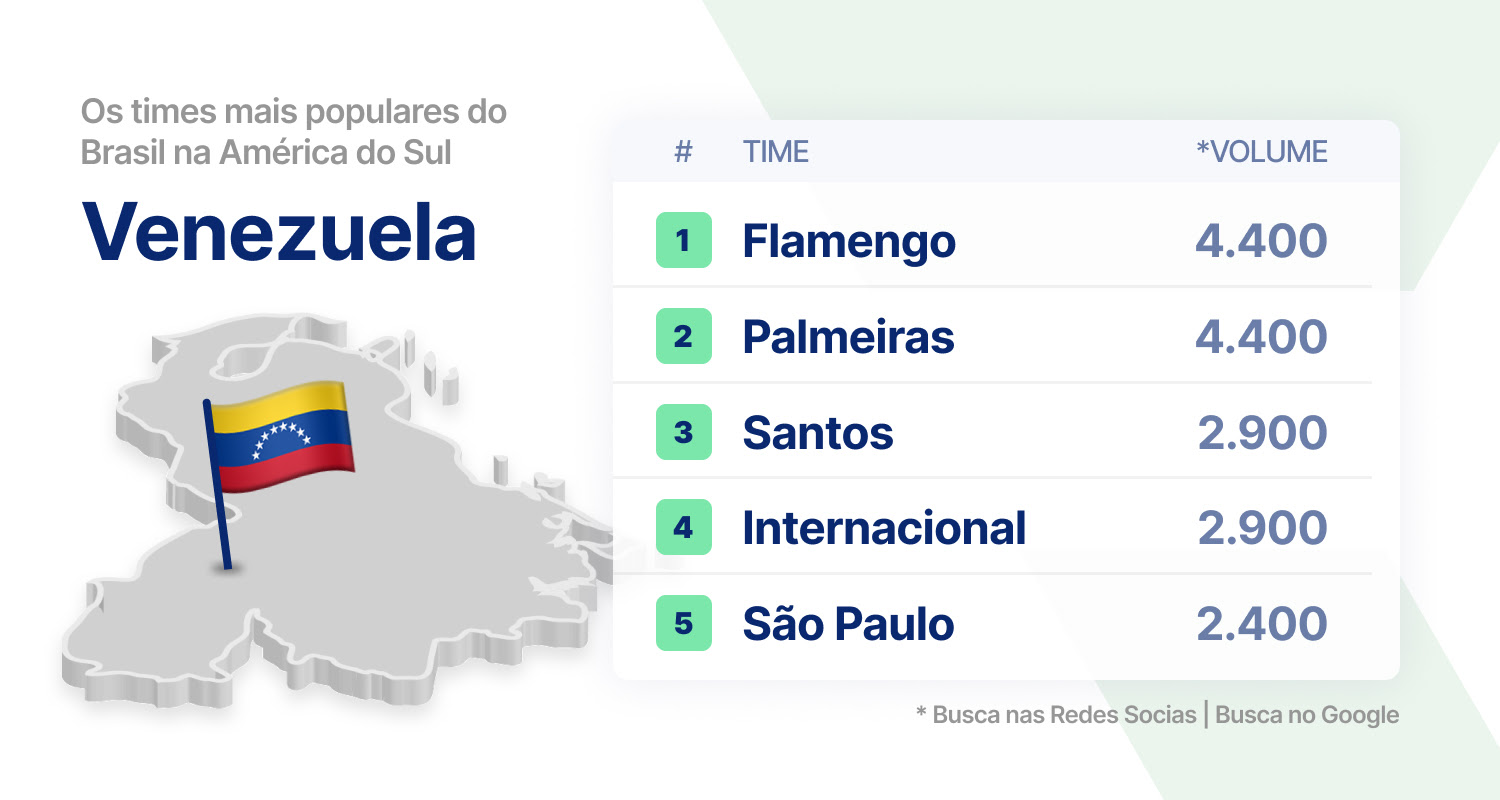Click the TIME column header

coord(776,152)
